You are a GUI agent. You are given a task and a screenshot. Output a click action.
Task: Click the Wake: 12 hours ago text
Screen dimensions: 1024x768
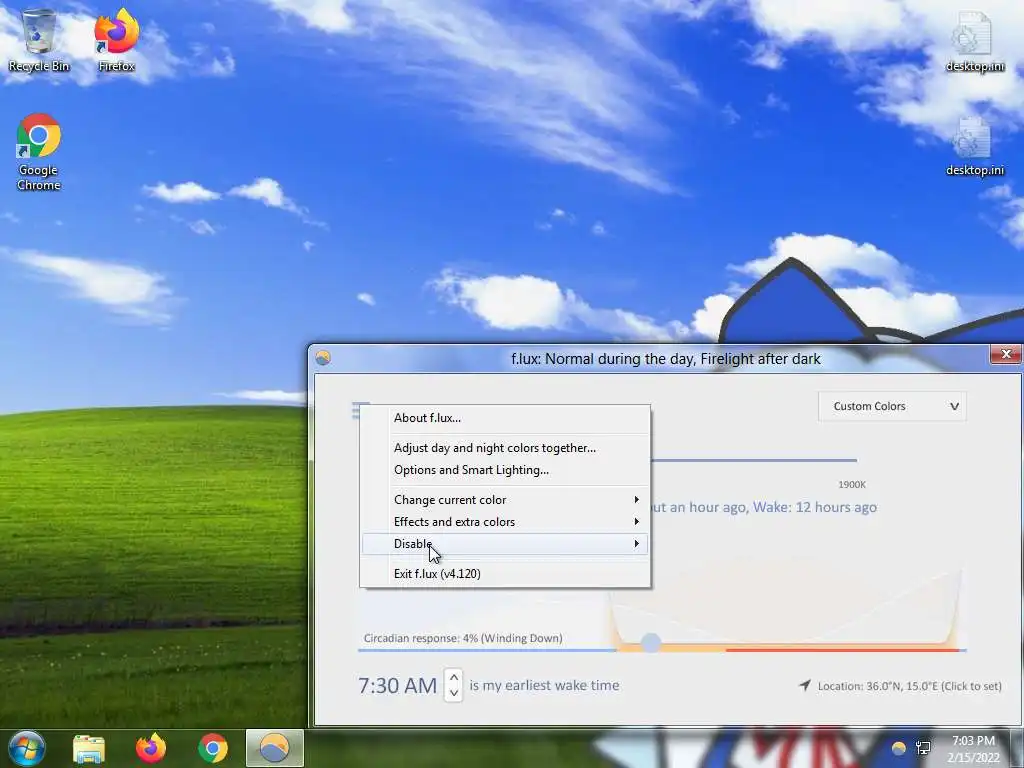tap(814, 507)
